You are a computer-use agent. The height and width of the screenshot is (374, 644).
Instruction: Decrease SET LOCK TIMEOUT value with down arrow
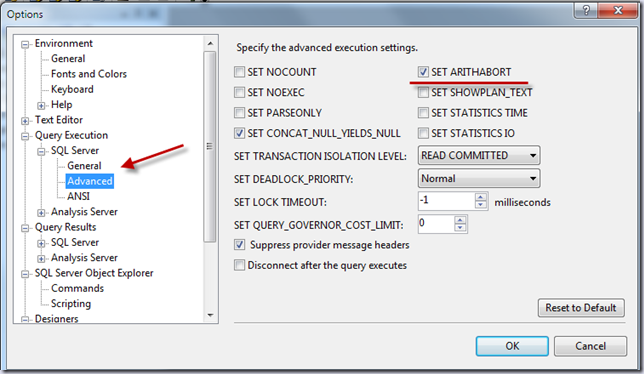[x=481, y=205]
